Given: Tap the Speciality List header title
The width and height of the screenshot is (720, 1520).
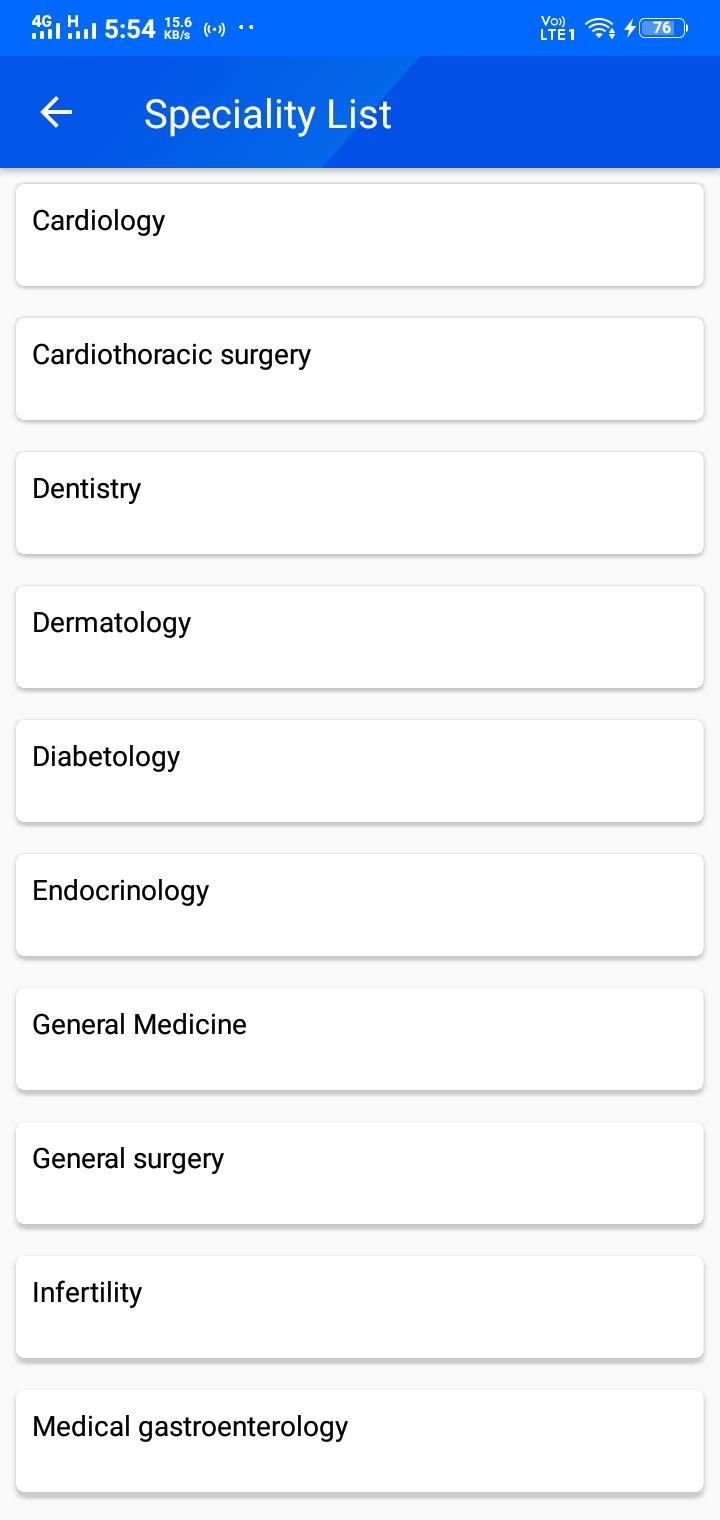Looking at the screenshot, I should coord(268,114).
